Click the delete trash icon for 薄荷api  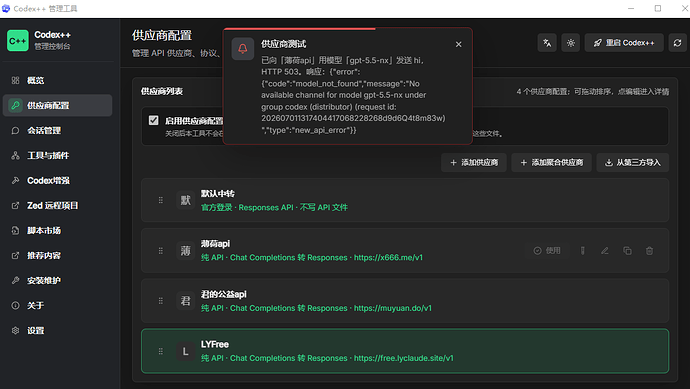tap(649, 251)
